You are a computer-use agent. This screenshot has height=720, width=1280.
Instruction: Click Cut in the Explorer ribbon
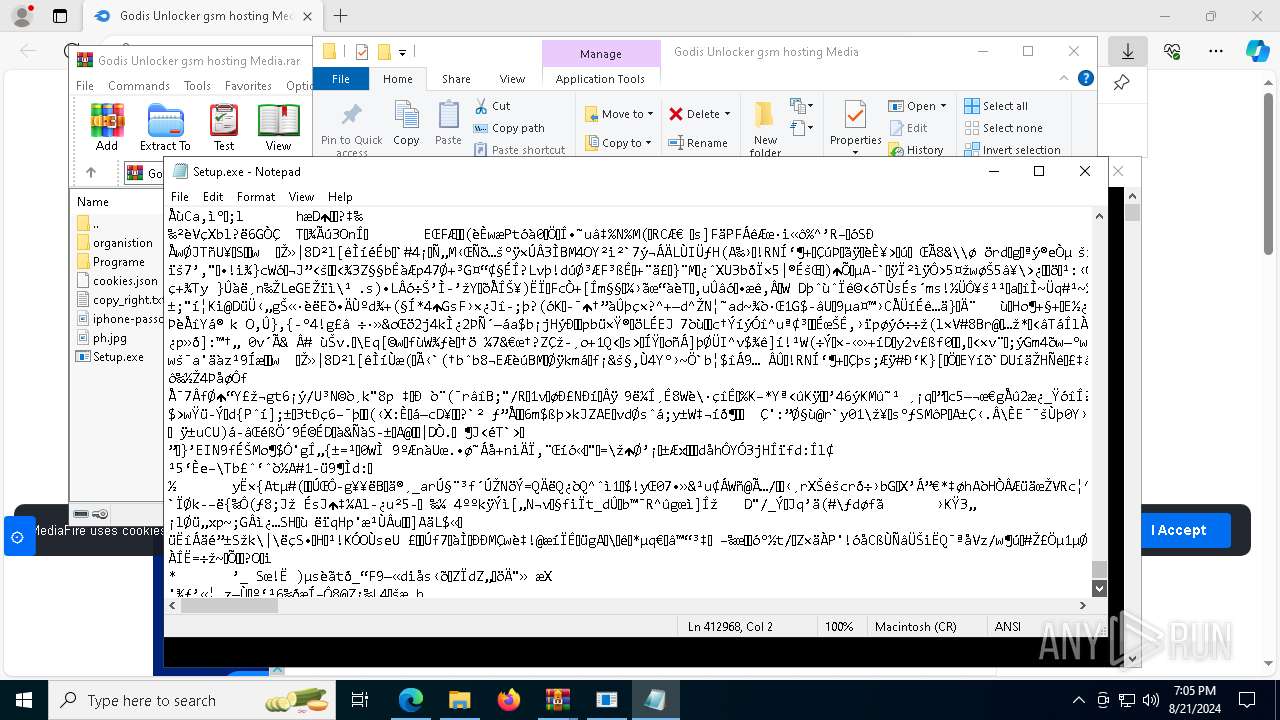coord(491,106)
